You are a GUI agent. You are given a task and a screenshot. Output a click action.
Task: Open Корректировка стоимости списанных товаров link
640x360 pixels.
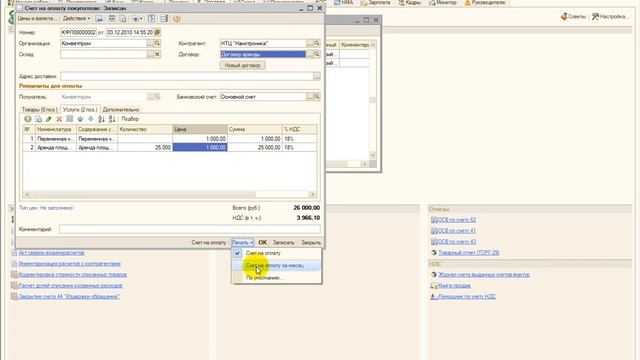point(73,275)
